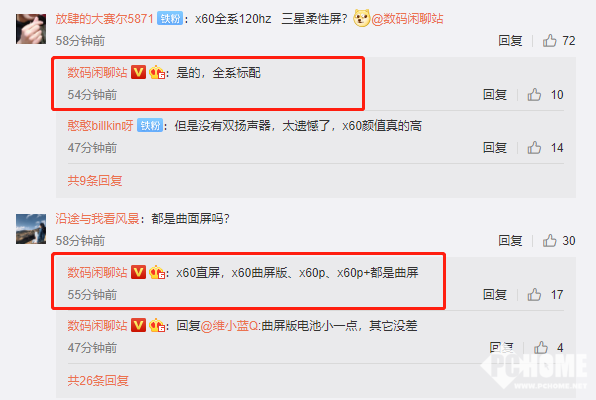Viewport: 596px width, 400px height.
Task: Reply to 放肆的大赛尔5871's comment
Action: pos(510,40)
